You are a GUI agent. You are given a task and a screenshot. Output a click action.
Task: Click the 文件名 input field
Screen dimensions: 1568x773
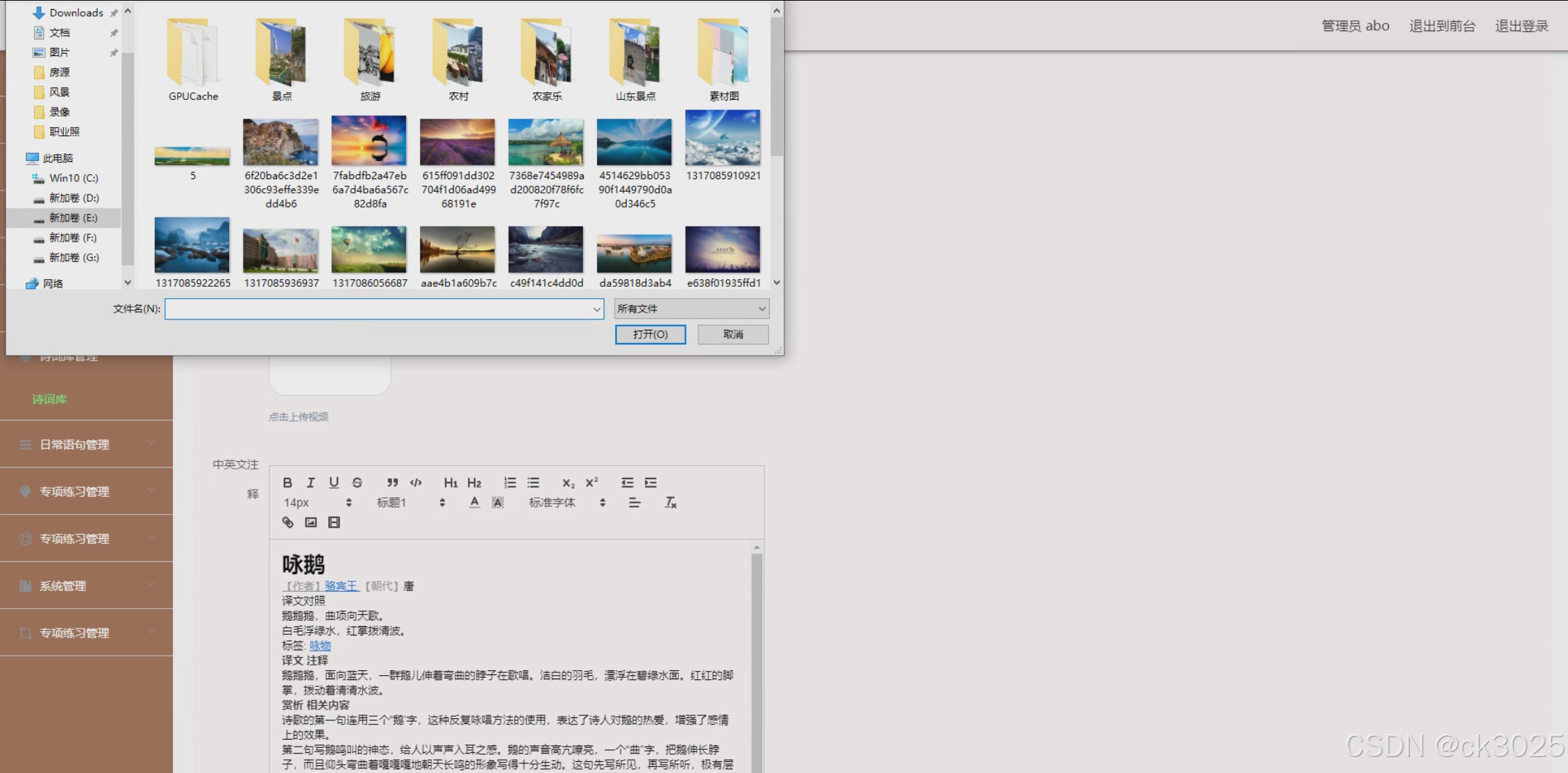pyautogui.click(x=378, y=309)
